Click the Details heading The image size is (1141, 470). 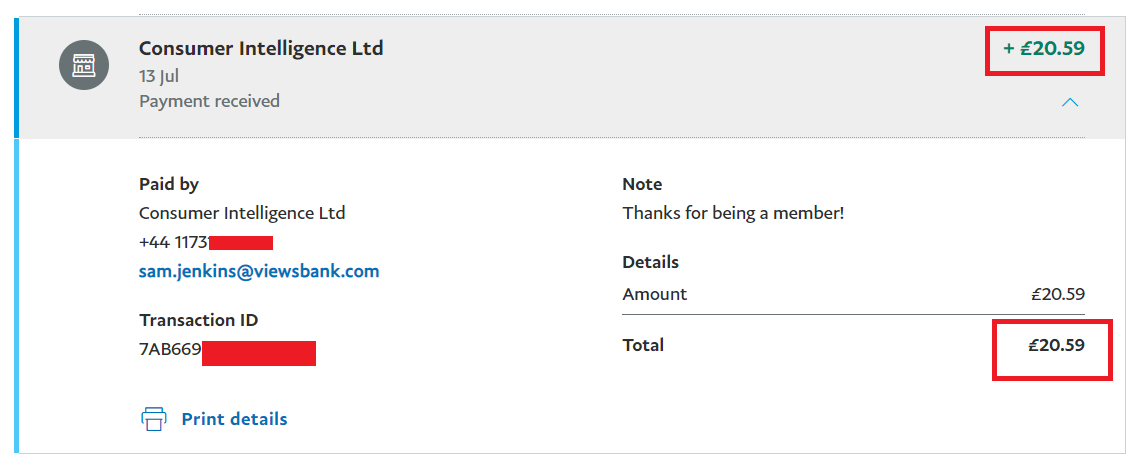pyautogui.click(x=651, y=262)
